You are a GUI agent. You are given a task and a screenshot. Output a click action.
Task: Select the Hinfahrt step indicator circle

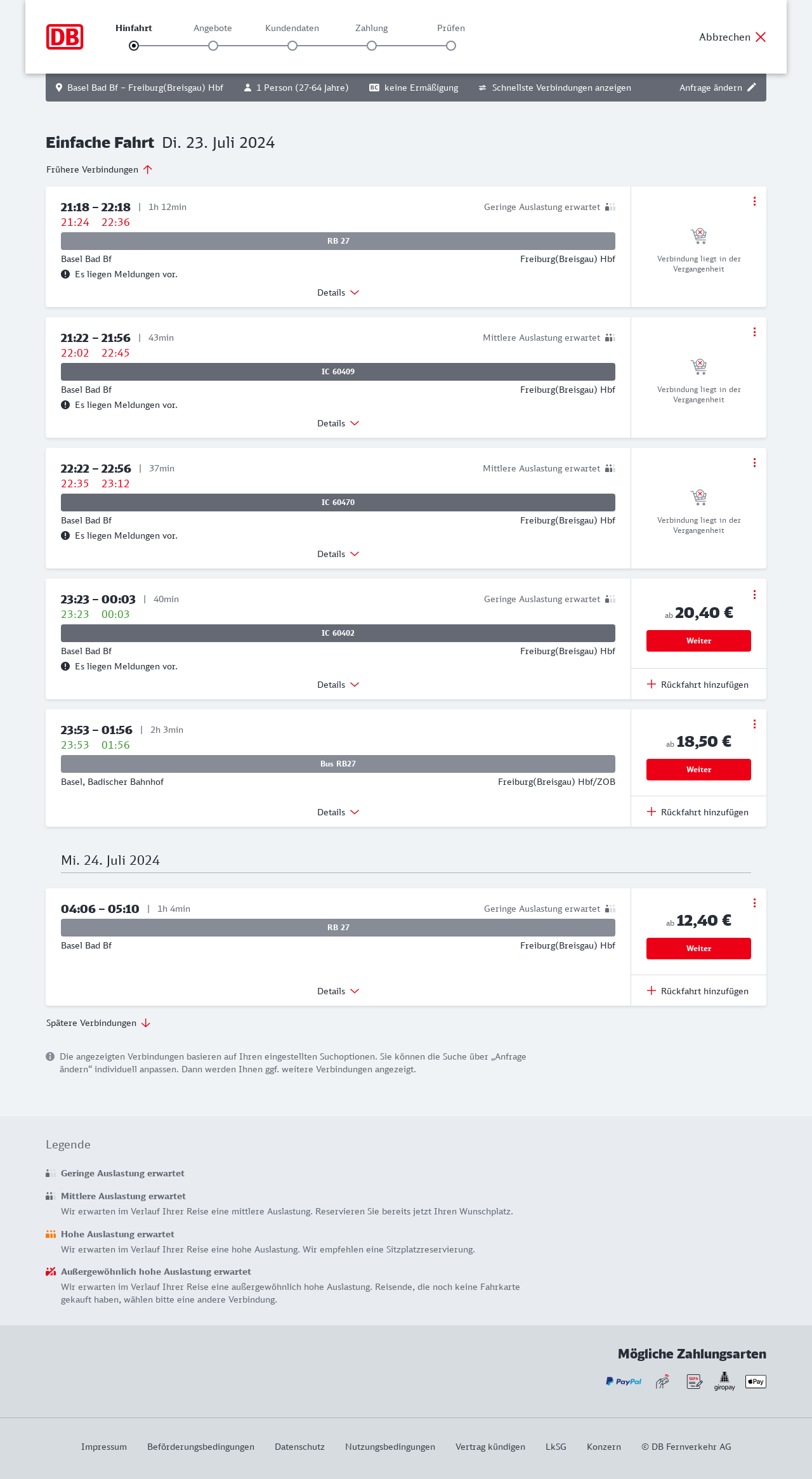[x=134, y=46]
